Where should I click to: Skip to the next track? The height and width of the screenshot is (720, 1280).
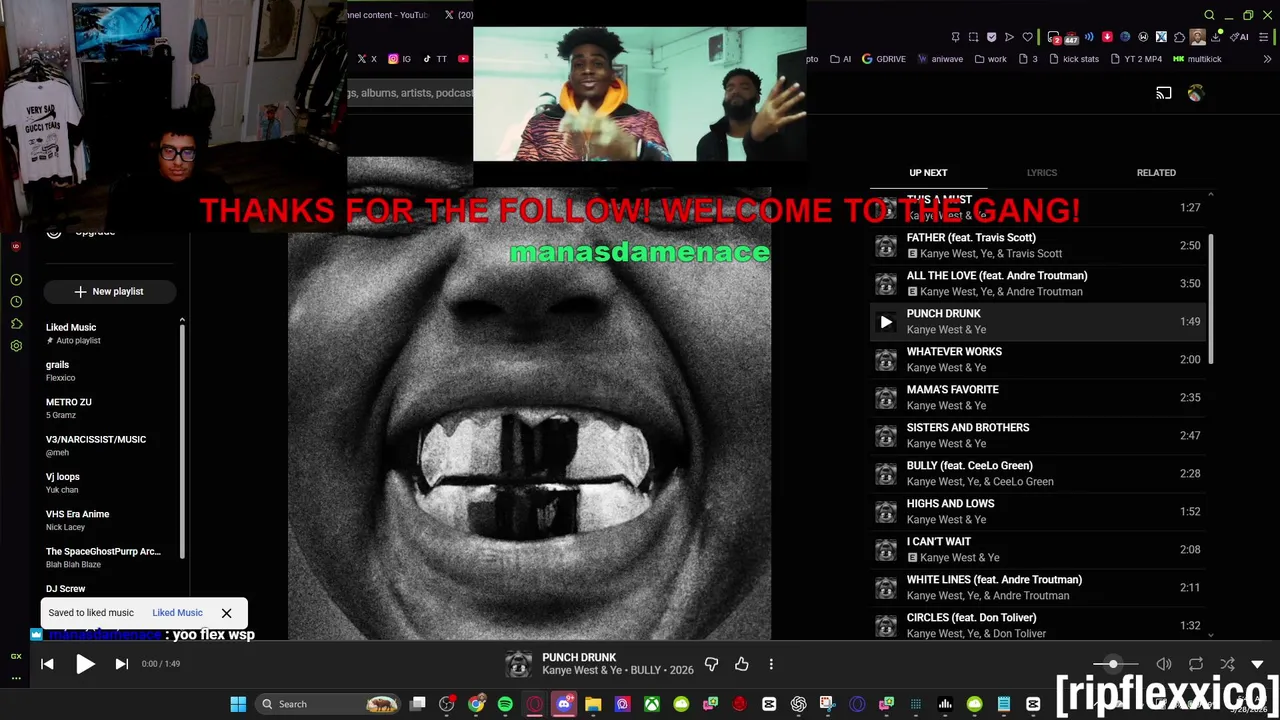(x=122, y=664)
